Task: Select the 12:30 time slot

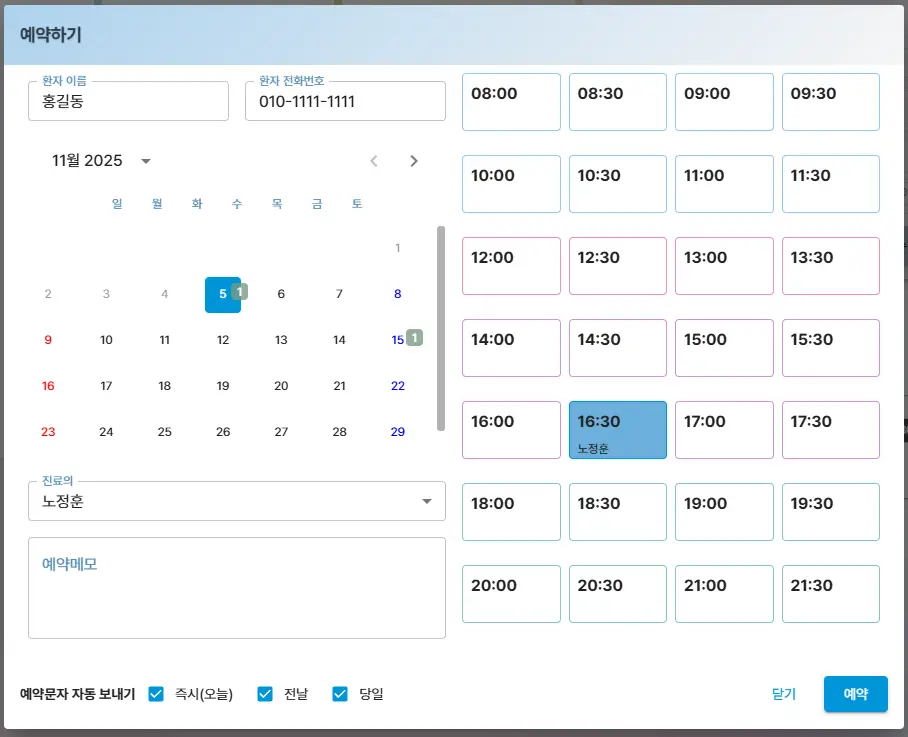Action: pos(617,266)
